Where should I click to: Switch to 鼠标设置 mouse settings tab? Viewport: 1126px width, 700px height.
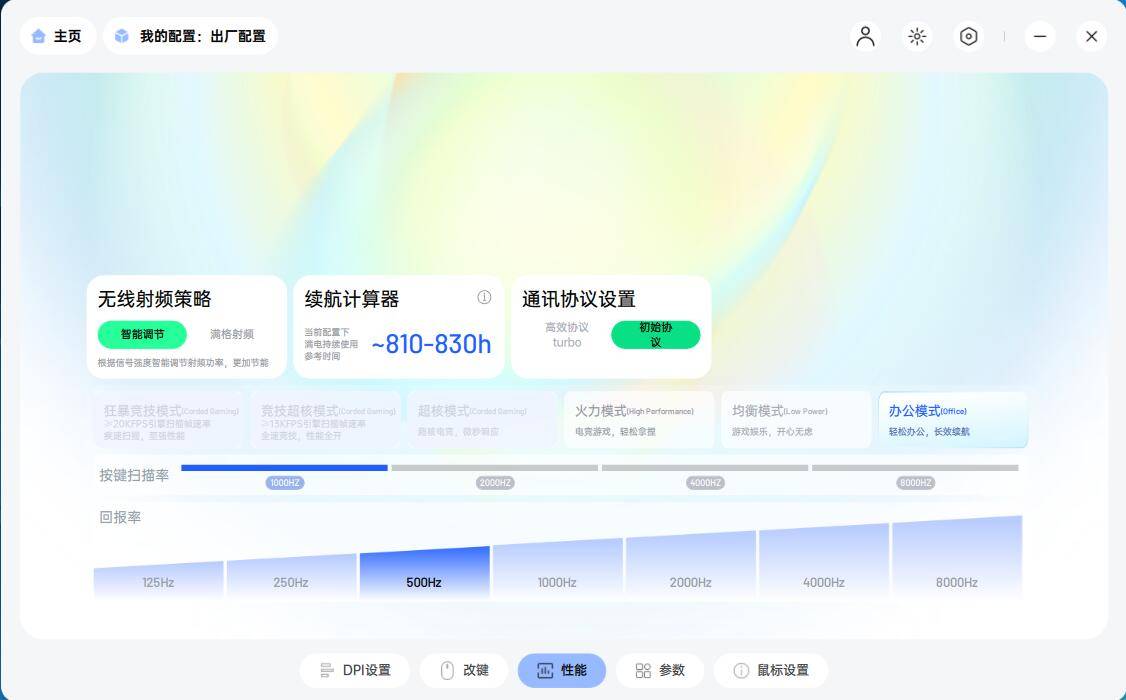[771, 671]
